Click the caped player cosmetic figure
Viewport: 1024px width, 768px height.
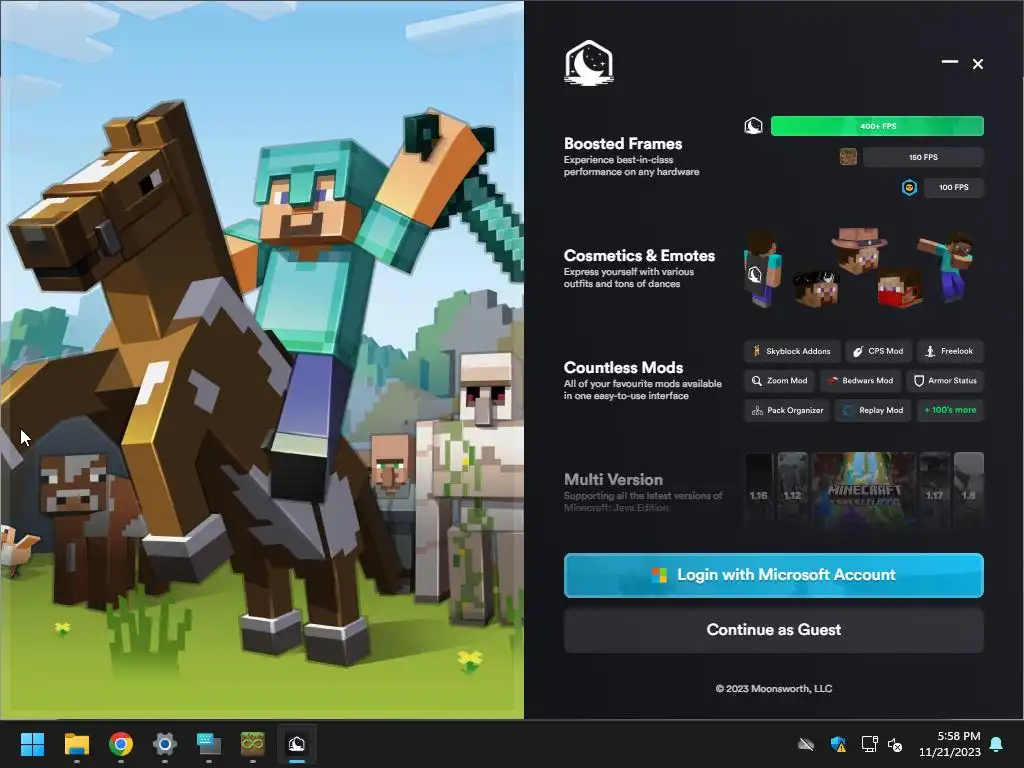point(761,268)
